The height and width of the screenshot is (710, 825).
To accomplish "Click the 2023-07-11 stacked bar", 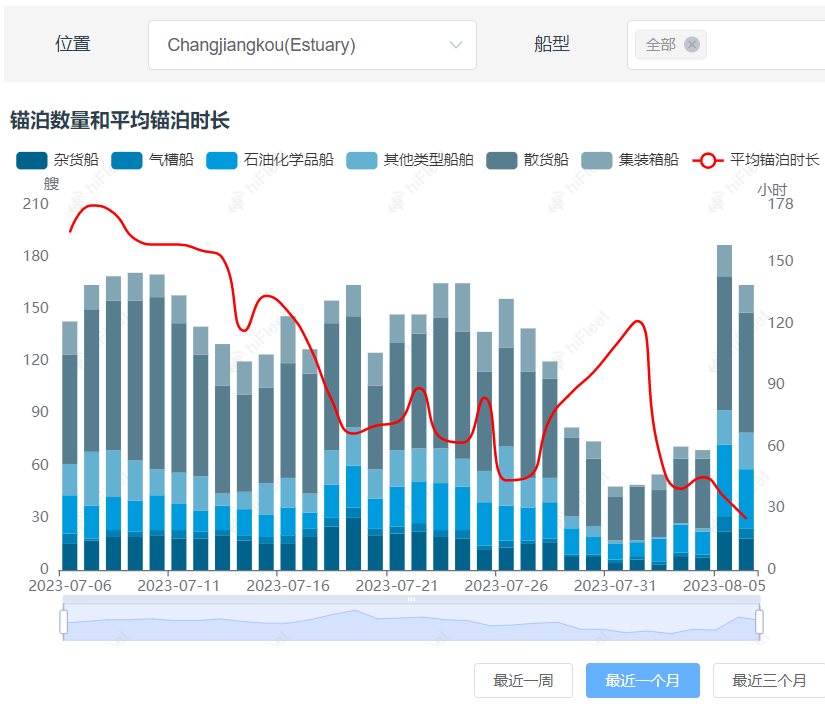I will pos(179,433).
